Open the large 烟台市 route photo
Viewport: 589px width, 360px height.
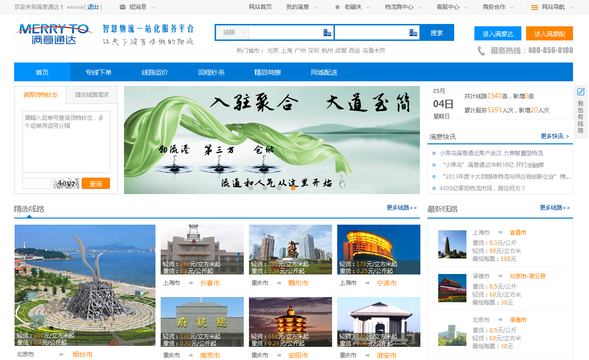(x=85, y=285)
